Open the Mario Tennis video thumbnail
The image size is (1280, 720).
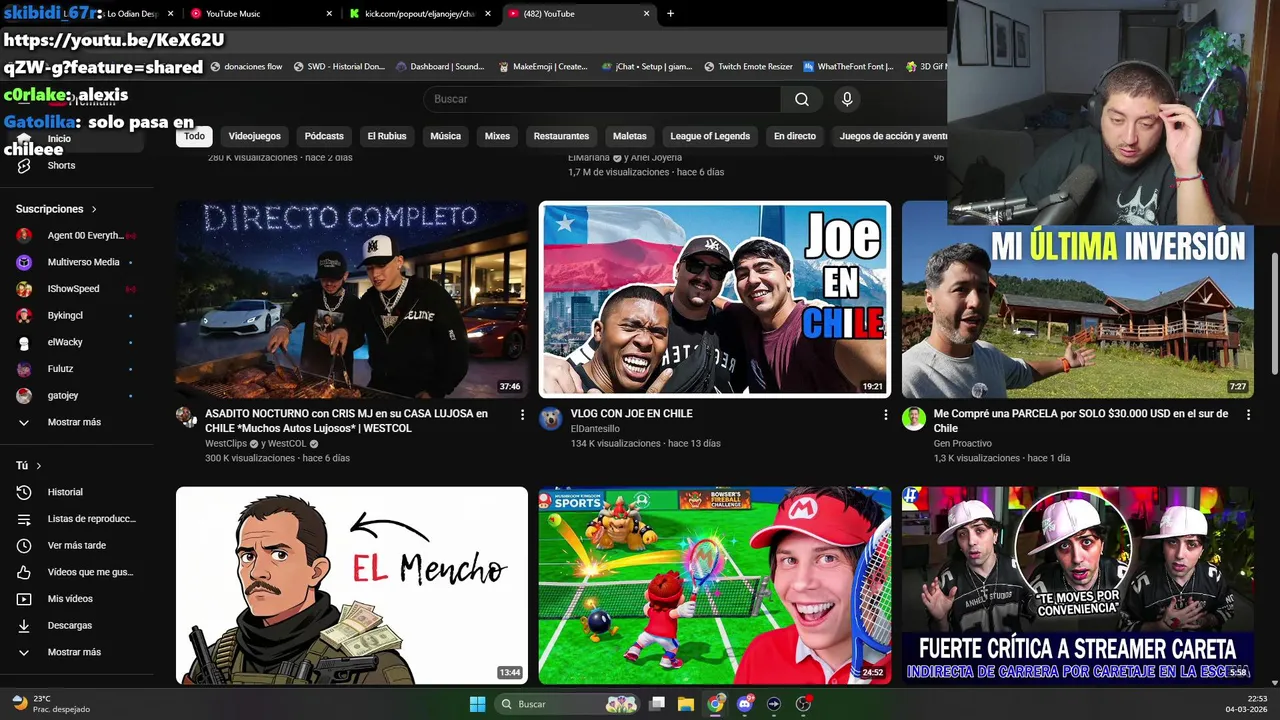715,585
